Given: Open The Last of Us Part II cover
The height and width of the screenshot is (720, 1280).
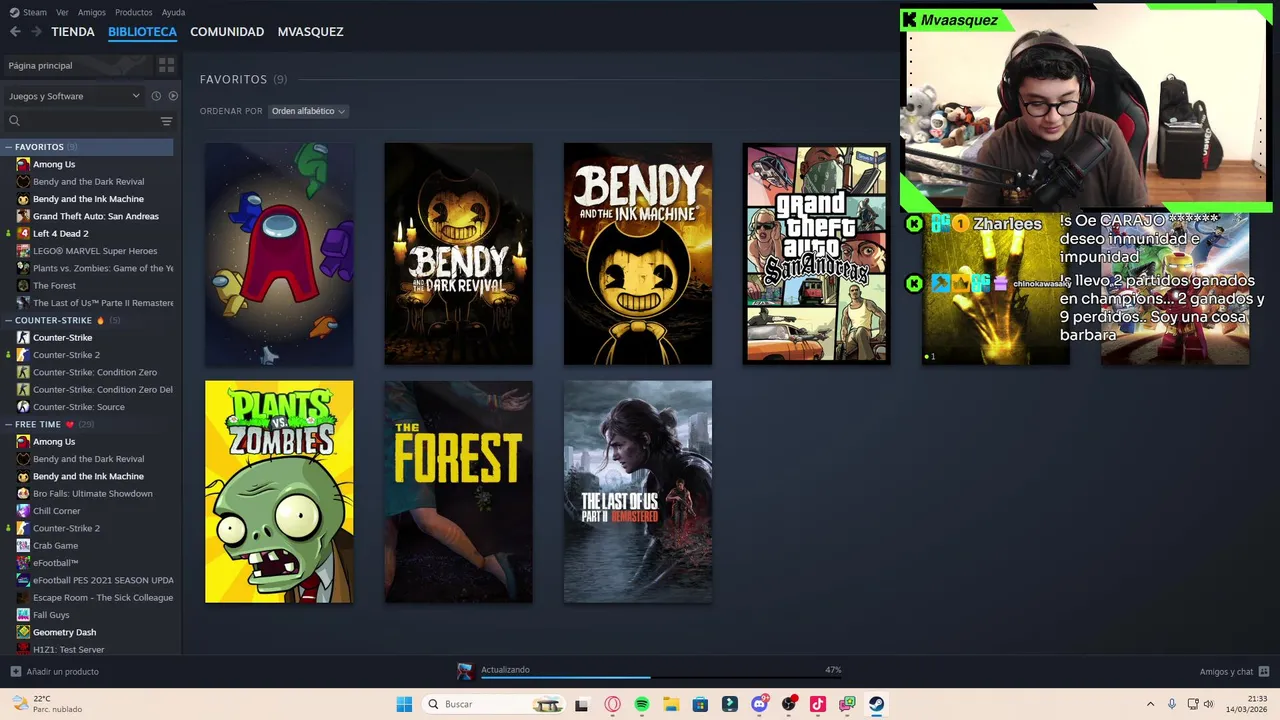Looking at the screenshot, I should click(638, 492).
